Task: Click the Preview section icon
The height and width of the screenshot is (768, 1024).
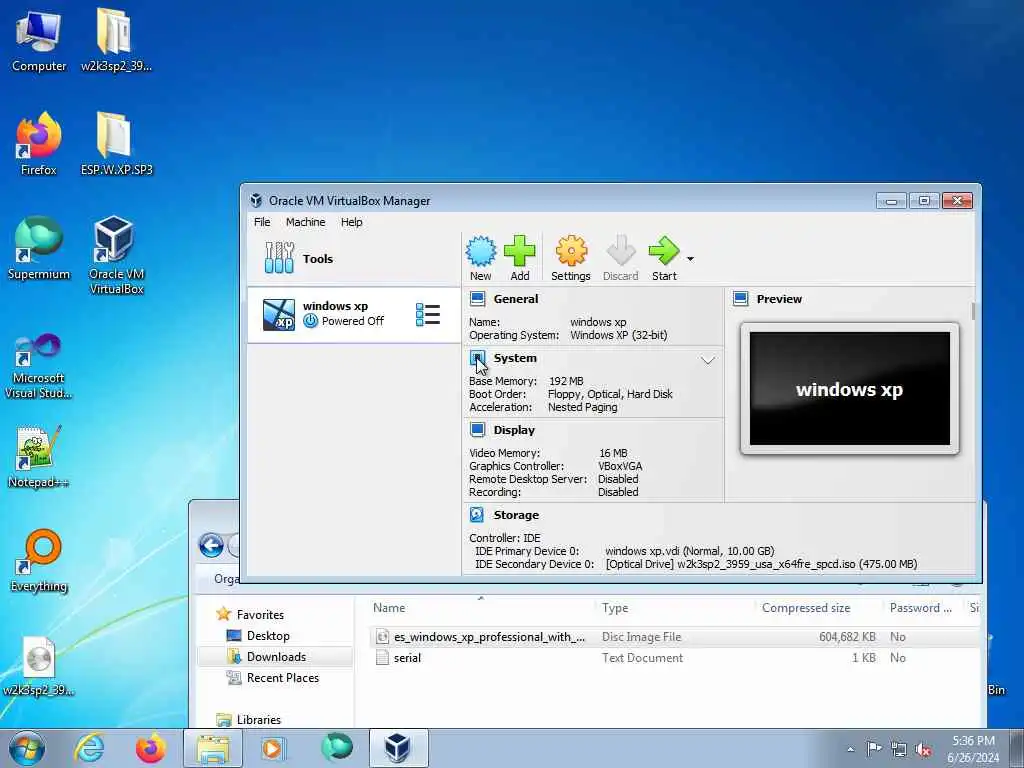Action: click(741, 299)
